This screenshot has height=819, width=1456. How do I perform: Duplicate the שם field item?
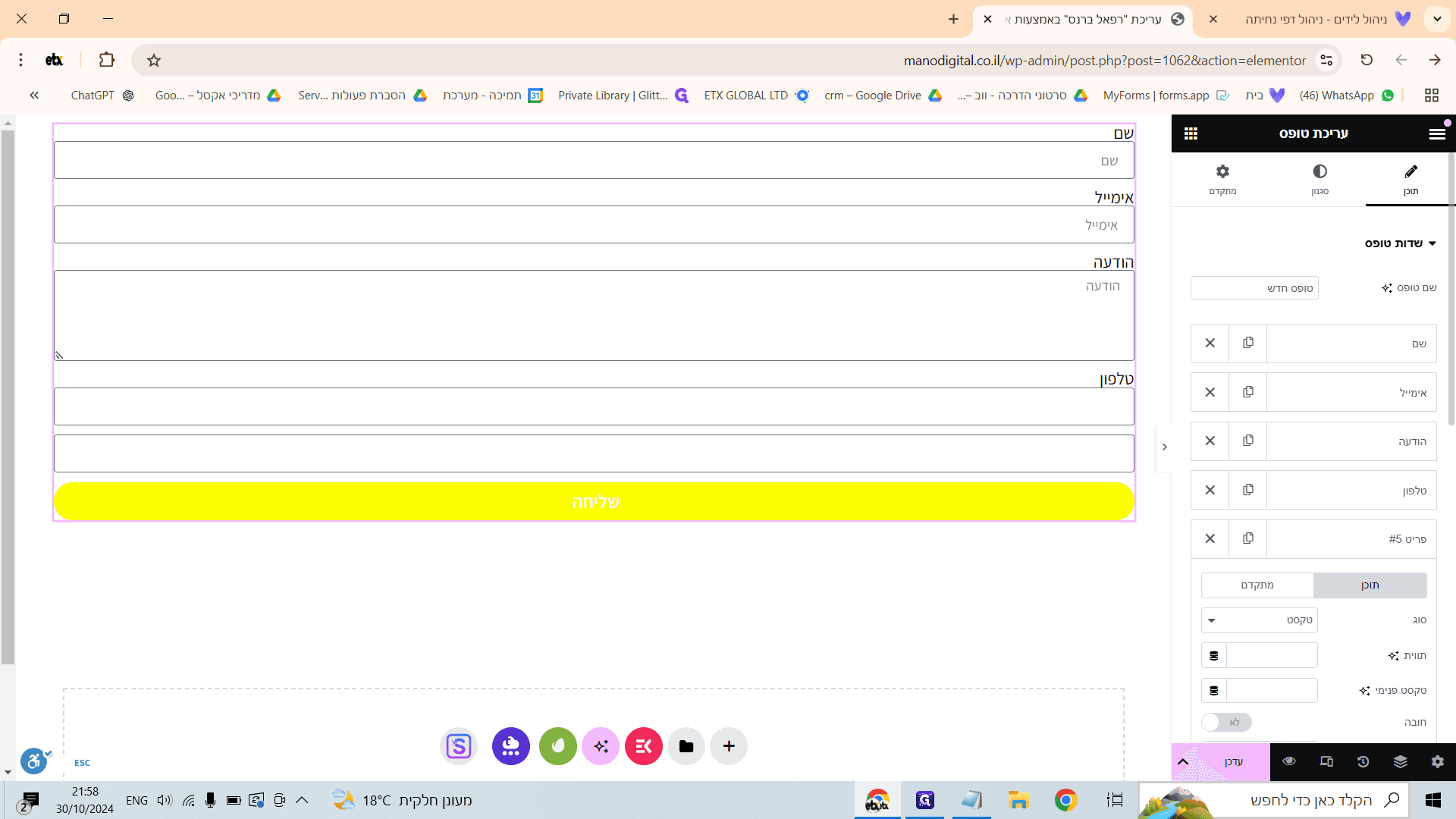coord(1247,344)
